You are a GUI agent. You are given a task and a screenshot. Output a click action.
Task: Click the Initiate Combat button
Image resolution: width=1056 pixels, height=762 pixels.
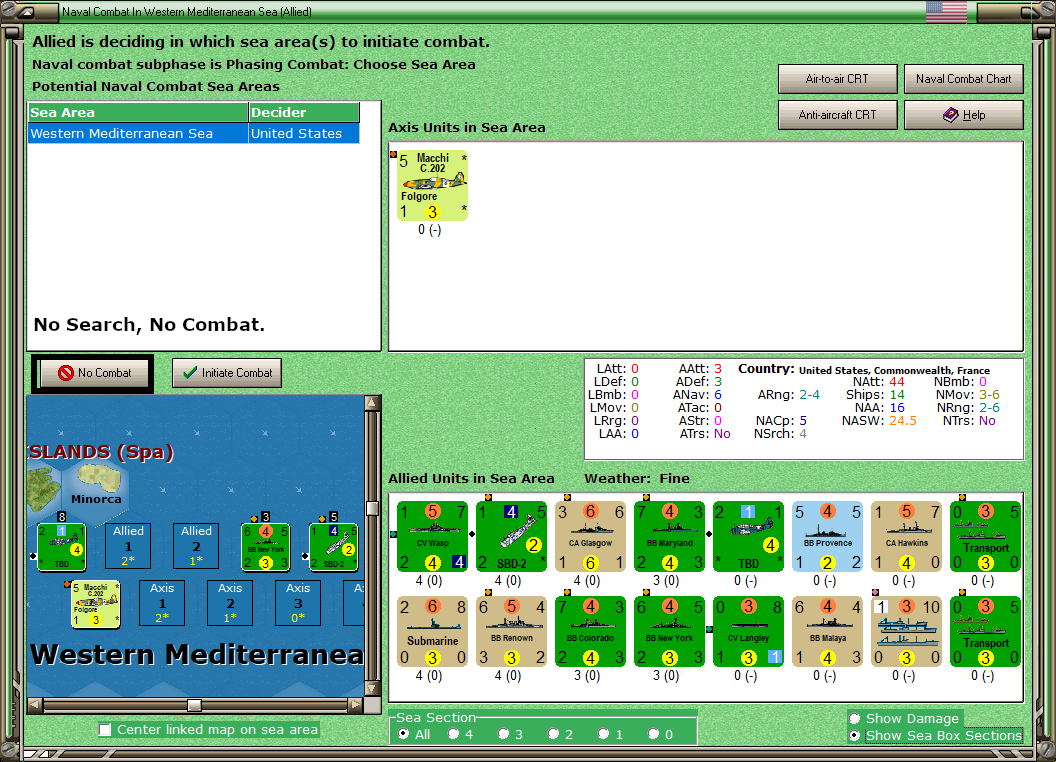227,373
